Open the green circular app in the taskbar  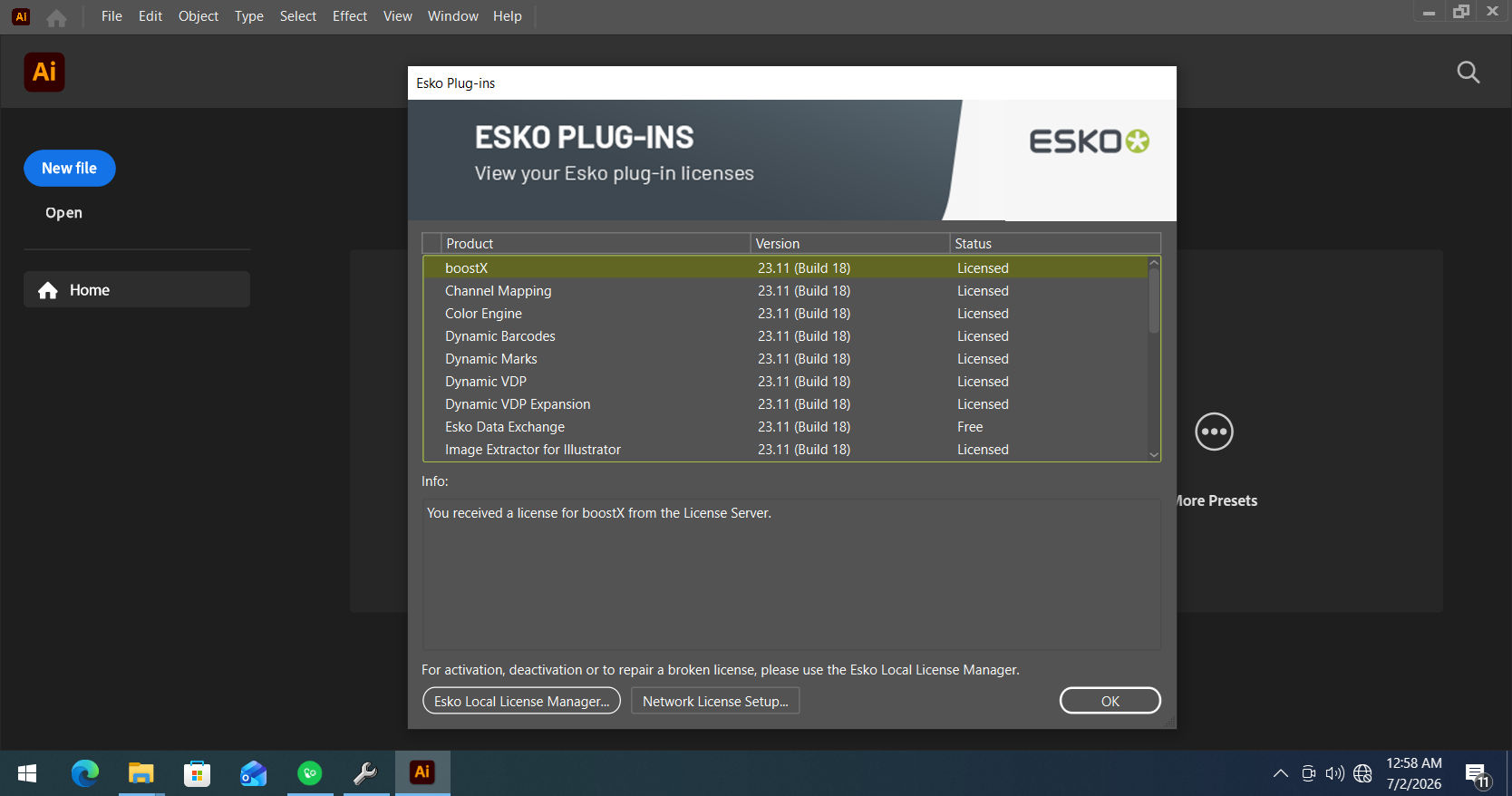pyautogui.click(x=310, y=773)
